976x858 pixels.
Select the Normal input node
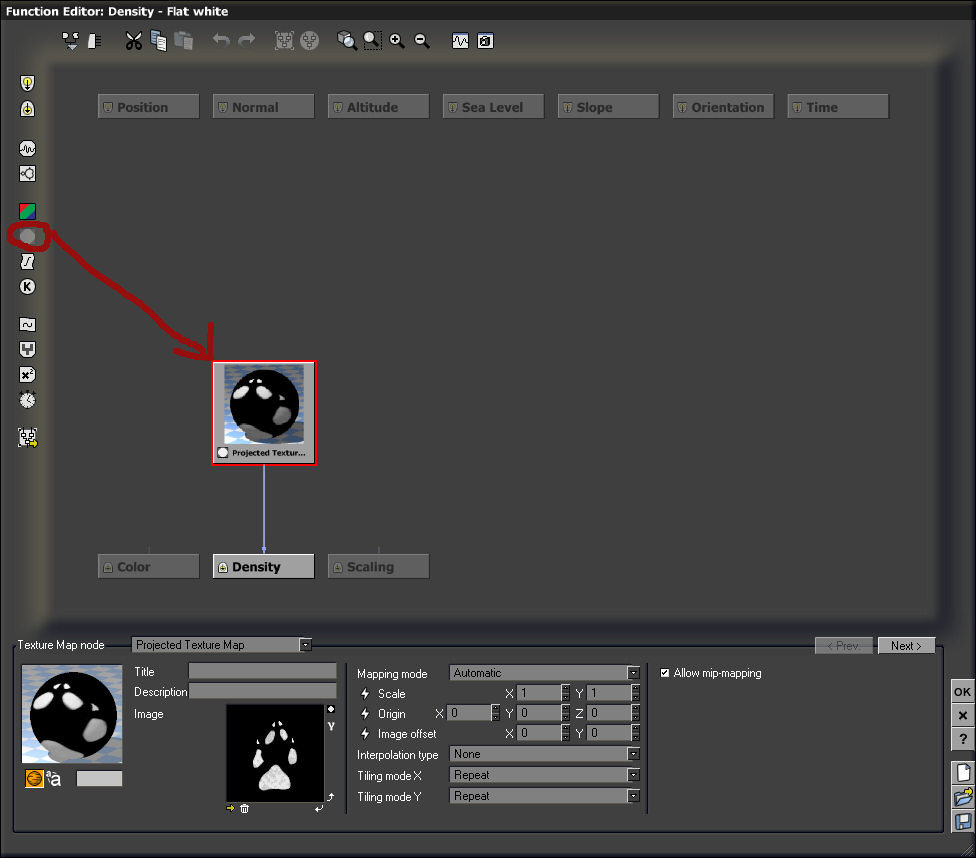pyautogui.click(x=263, y=106)
